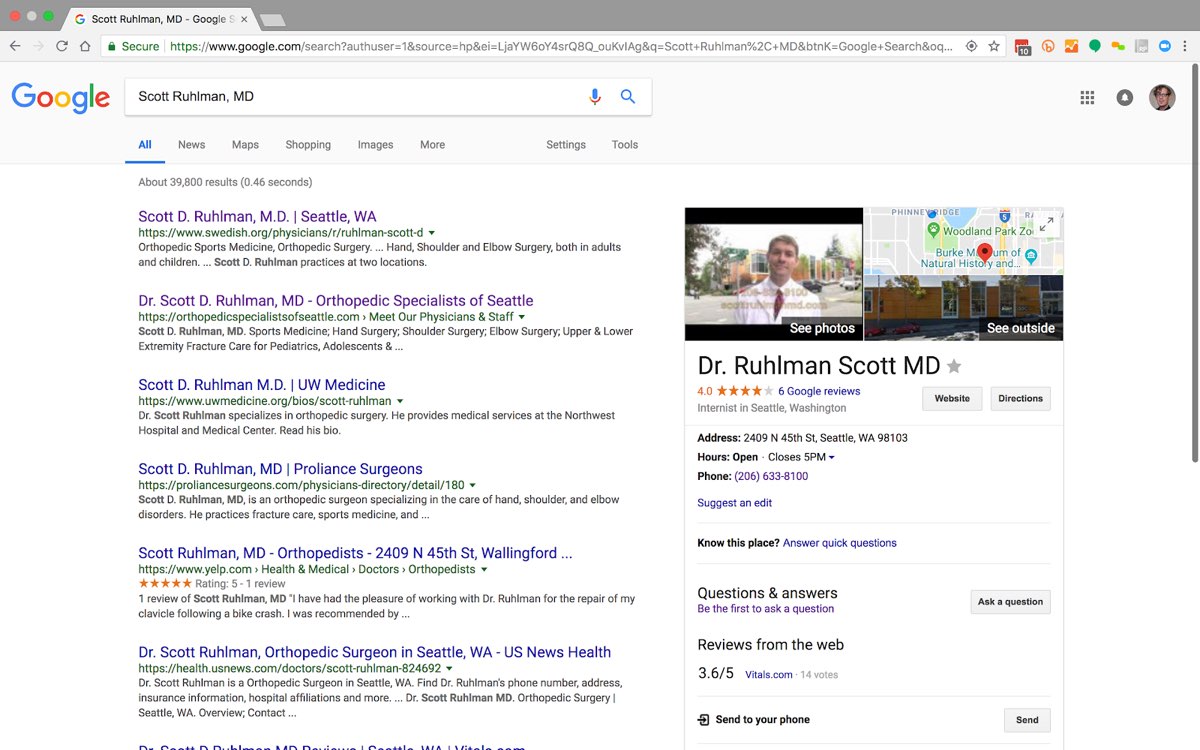This screenshot has width=1200, height=750.
Task: Go to browser home page
Action: (x=85, y=46)
